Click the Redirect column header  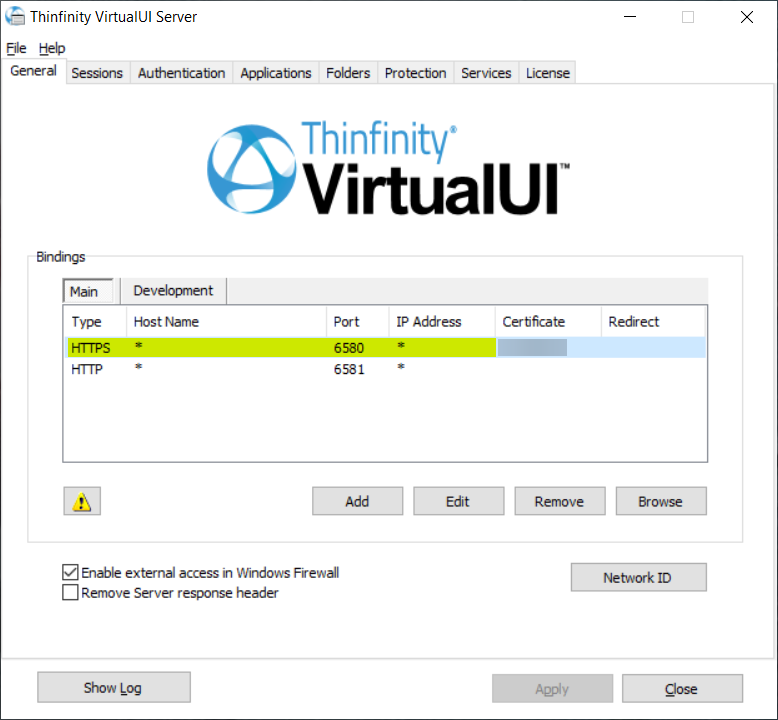(653, 322)
